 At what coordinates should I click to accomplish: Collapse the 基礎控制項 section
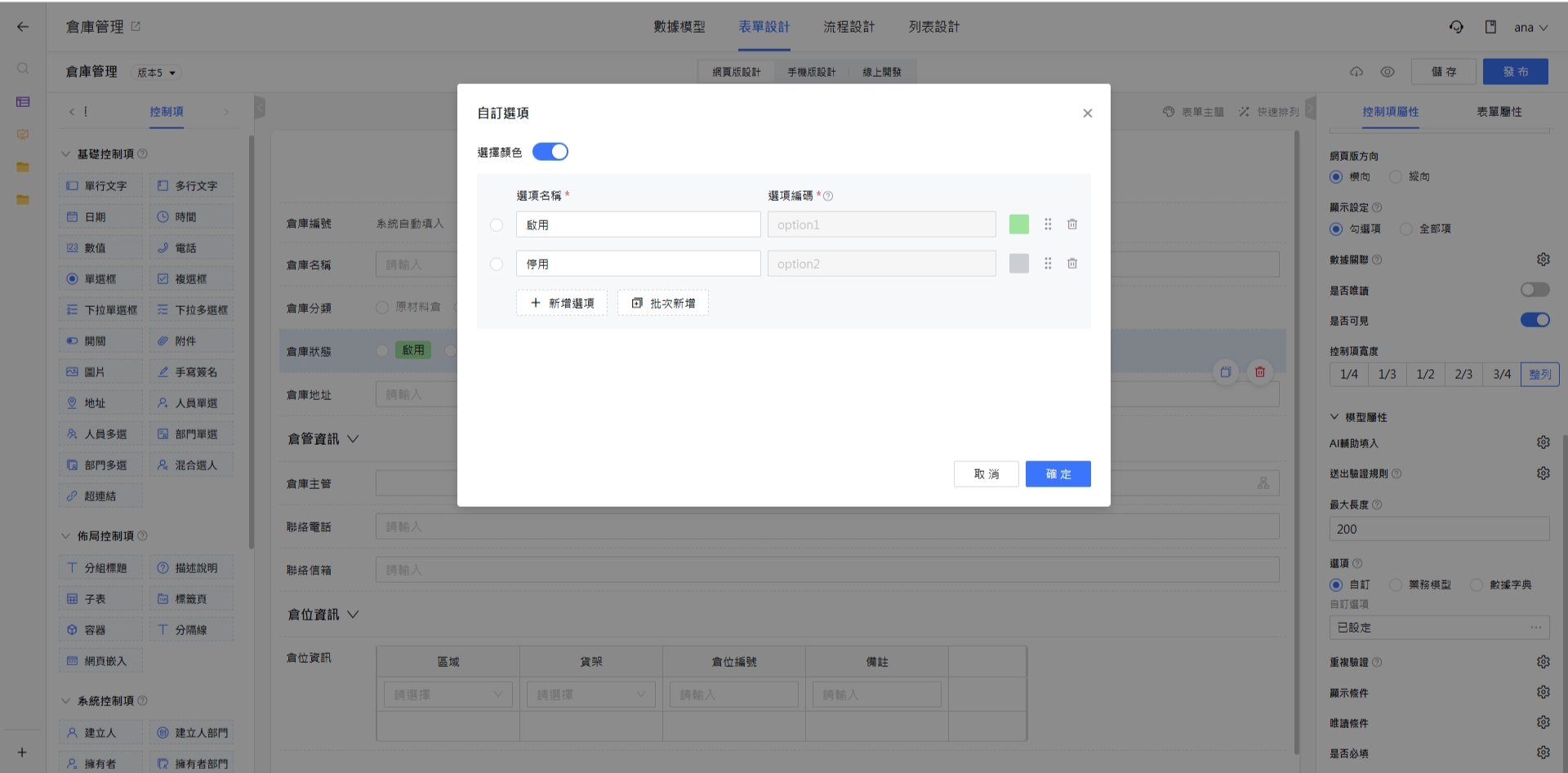66,153
